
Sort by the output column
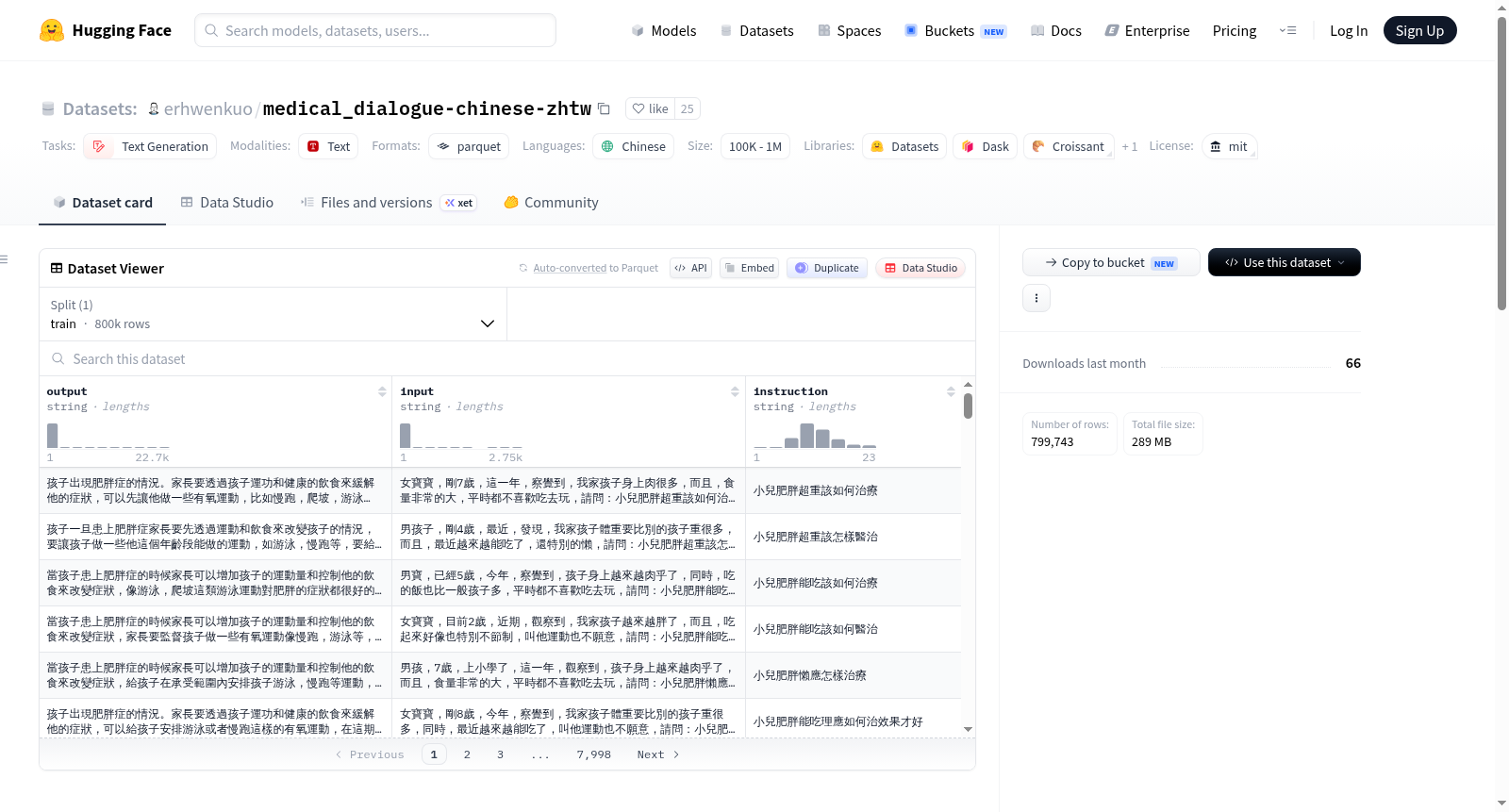point(382,391)
